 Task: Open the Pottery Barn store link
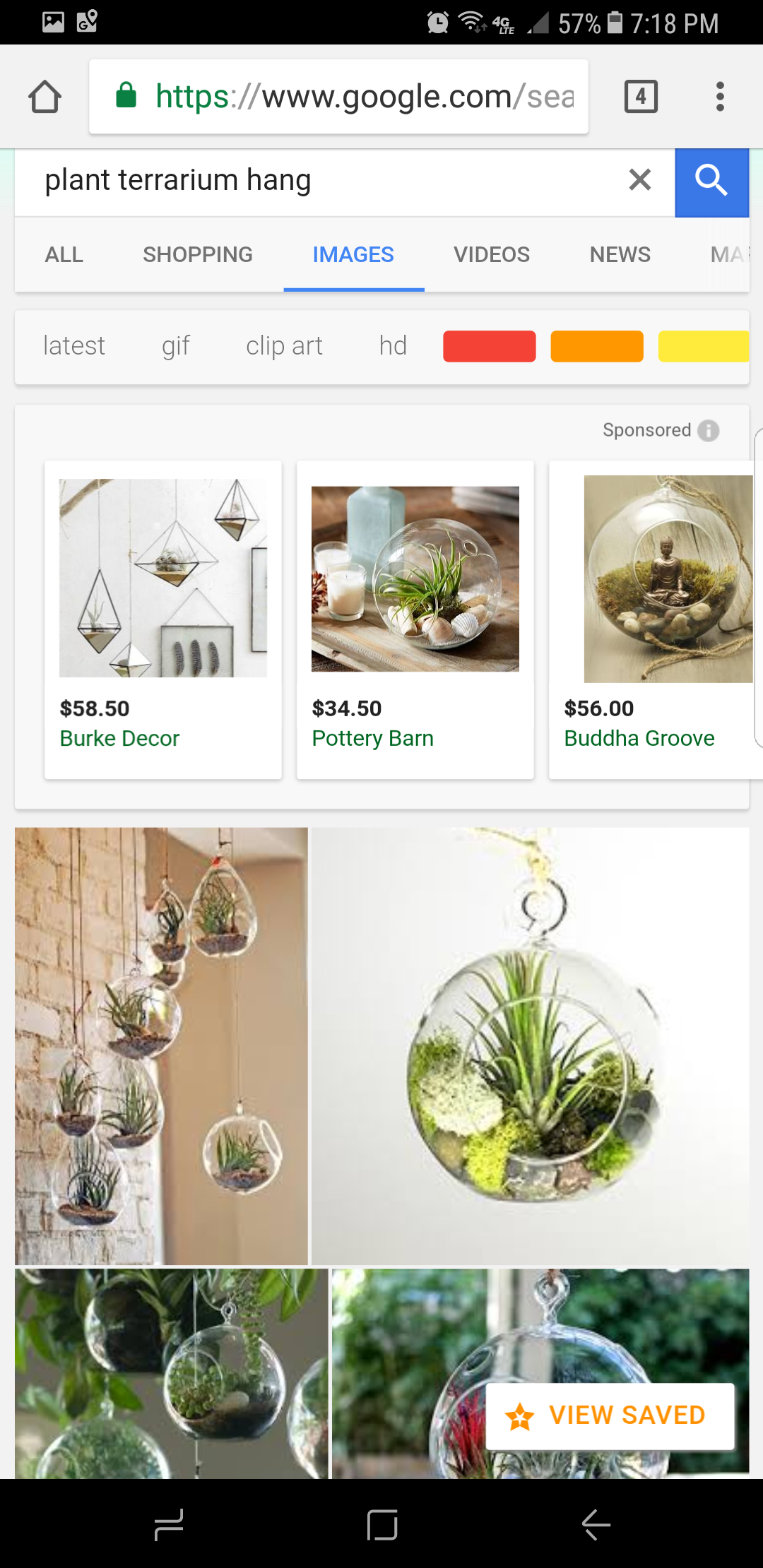tap(373, 738)
